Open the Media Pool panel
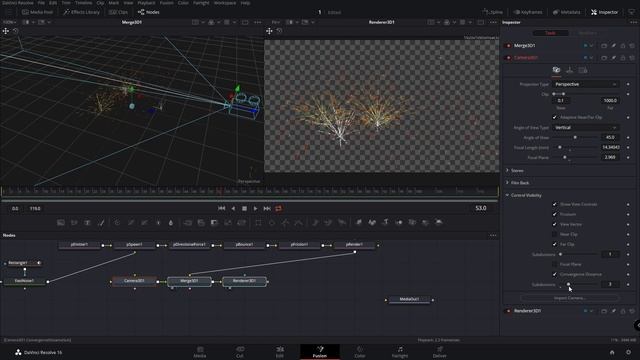640x360 pixels. point(37,12)
